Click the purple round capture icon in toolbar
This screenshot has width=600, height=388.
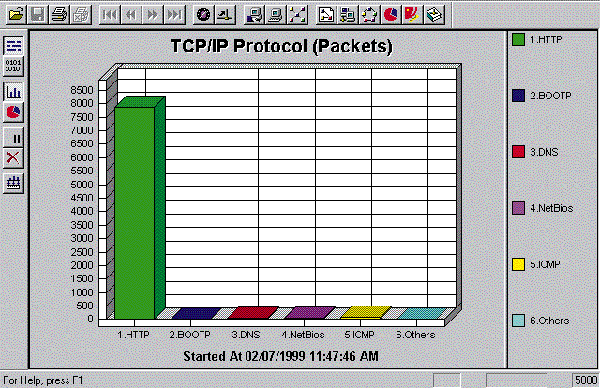pyautogui.click(x=203, y=15)
